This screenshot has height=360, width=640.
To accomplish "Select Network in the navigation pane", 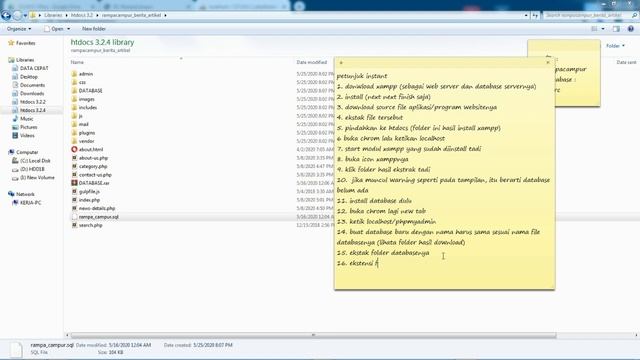I will [x=25, y=194].
